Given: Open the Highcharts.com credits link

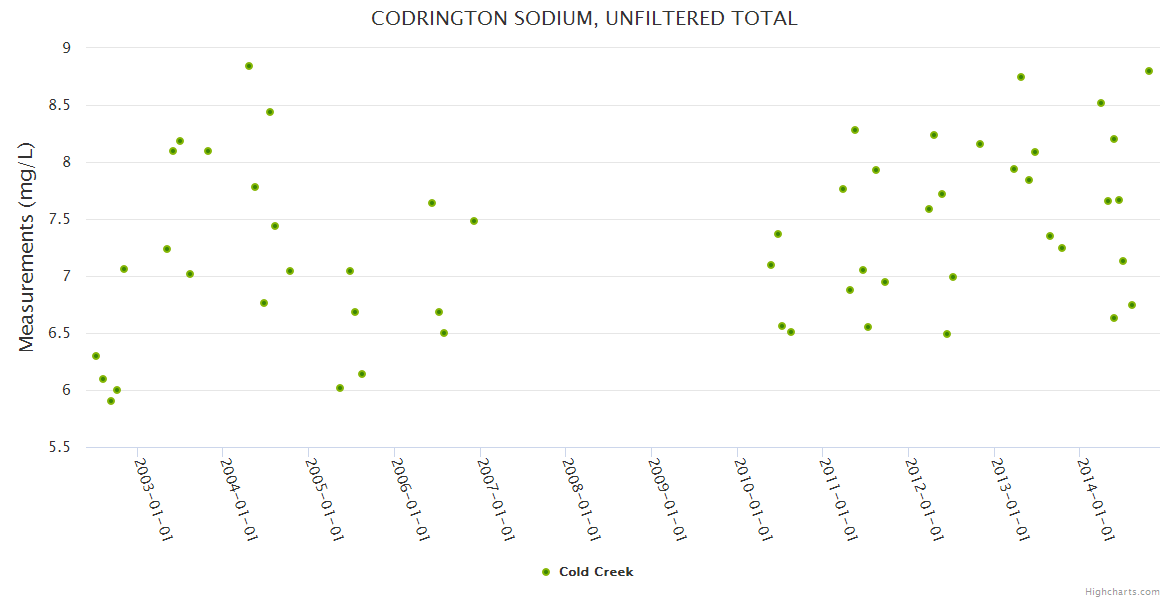Looking at the screenshot, I should click(1122, 591).
